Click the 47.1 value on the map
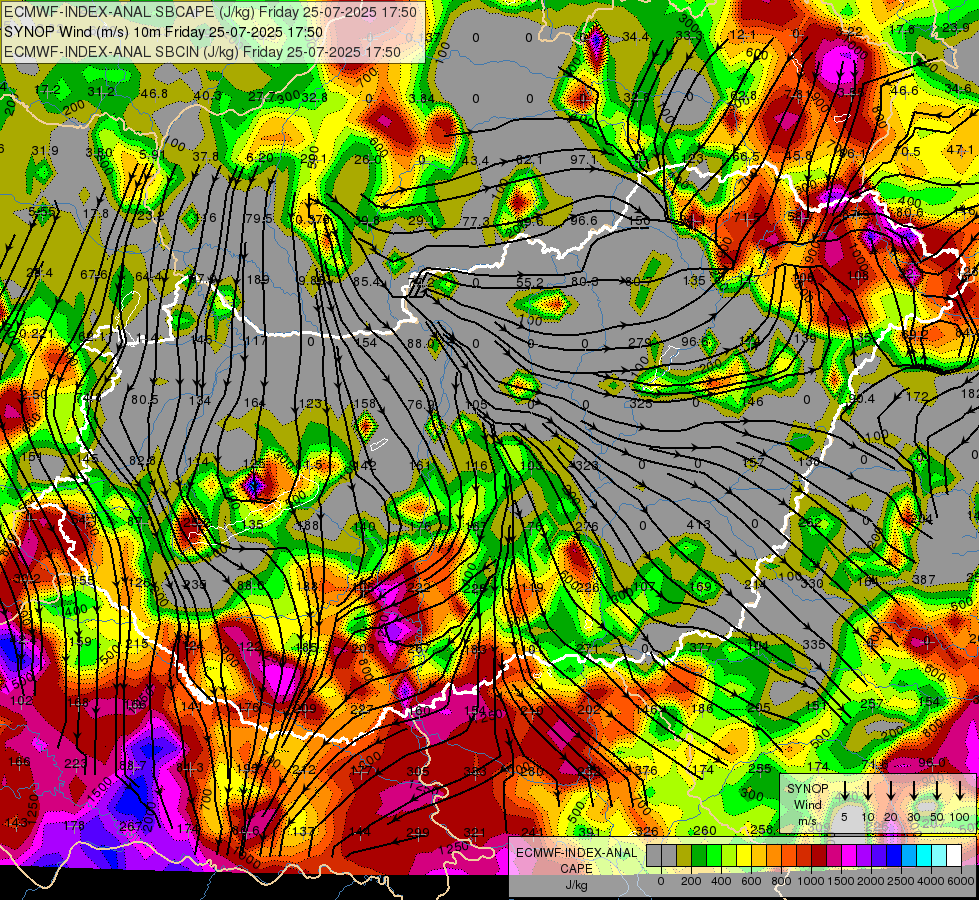The image size is (979, 900). (x=960, y=150)
